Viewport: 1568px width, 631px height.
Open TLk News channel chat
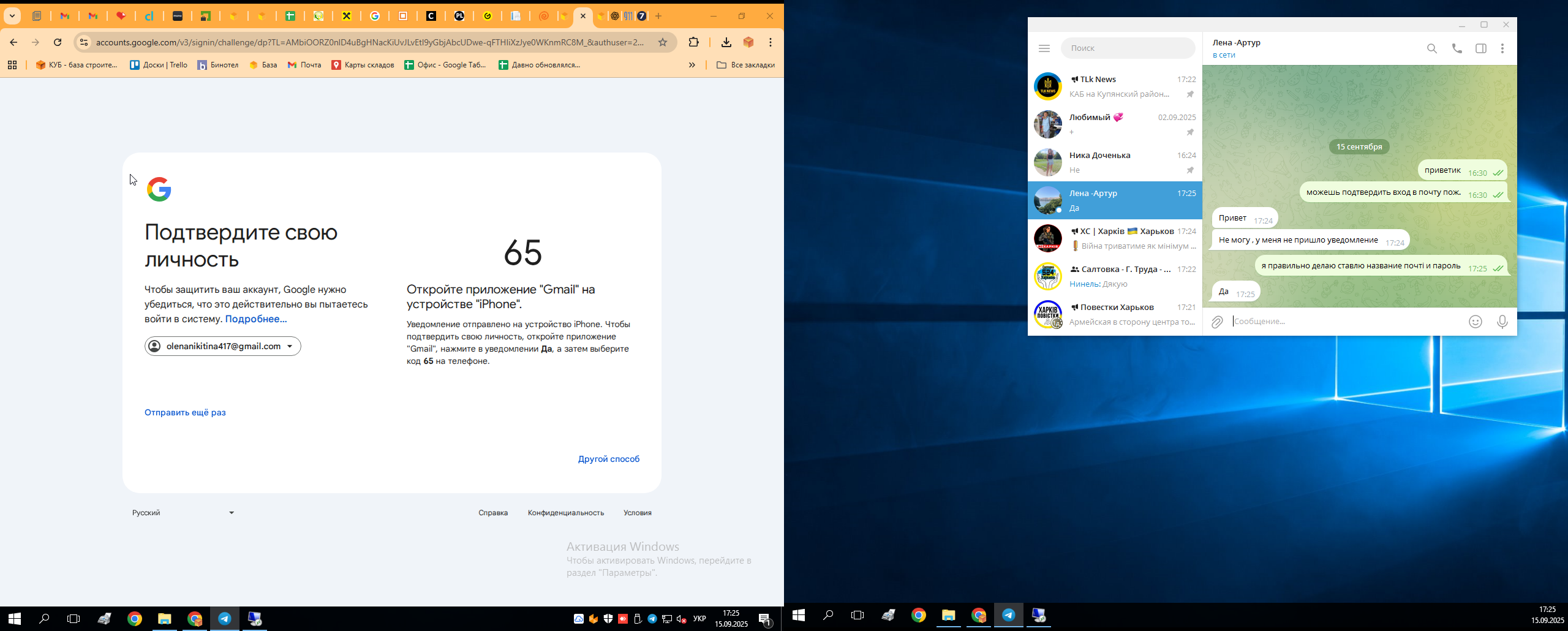pyautogui.click(x=1115, y=86)
